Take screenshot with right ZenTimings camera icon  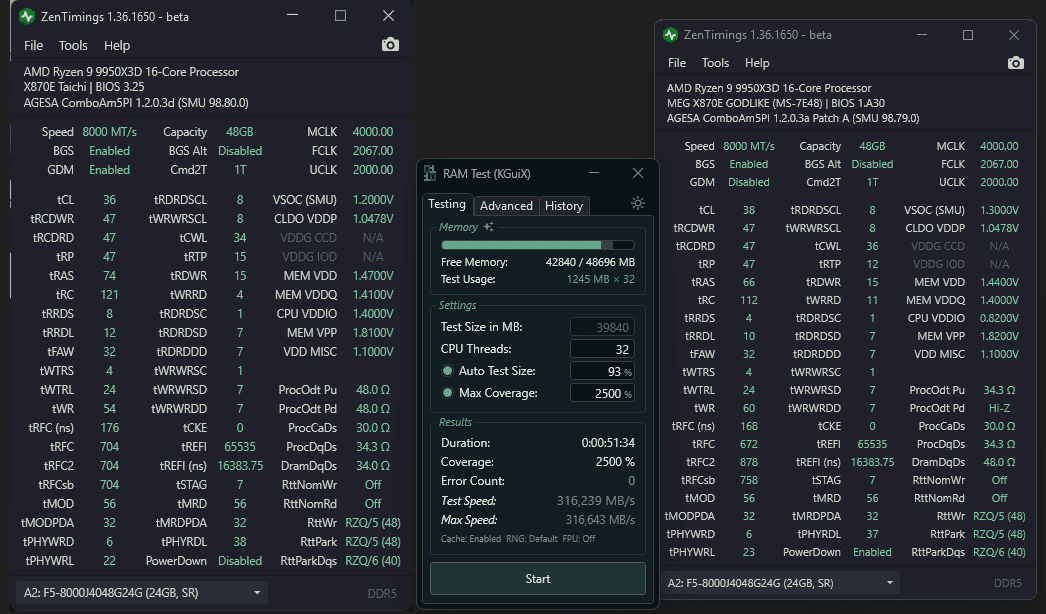[x=1015, y=63]
